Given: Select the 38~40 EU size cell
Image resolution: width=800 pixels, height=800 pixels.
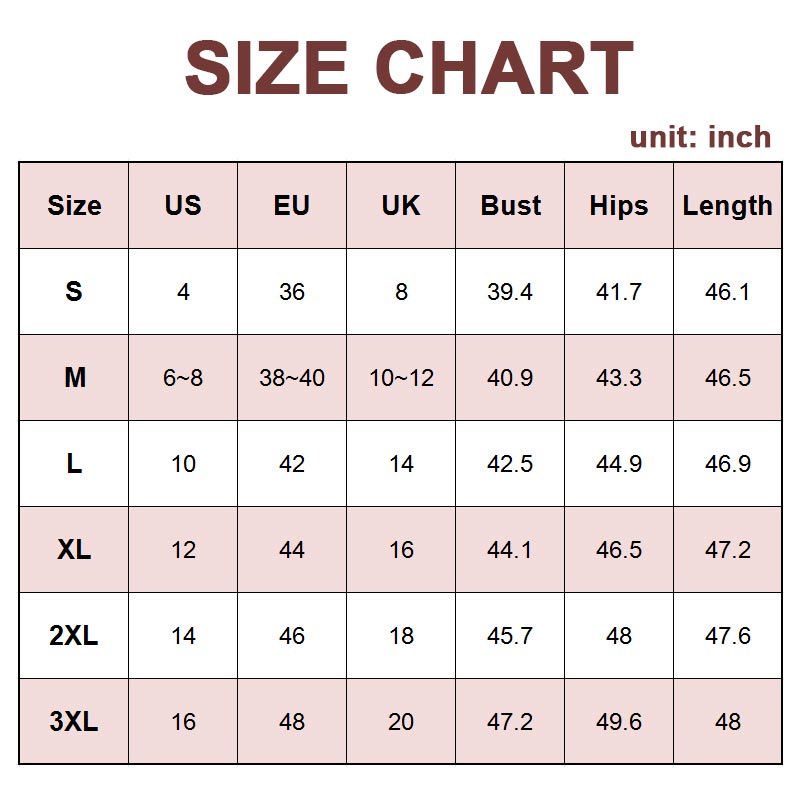Looking at the screenshot, I should tap(292, 378).
